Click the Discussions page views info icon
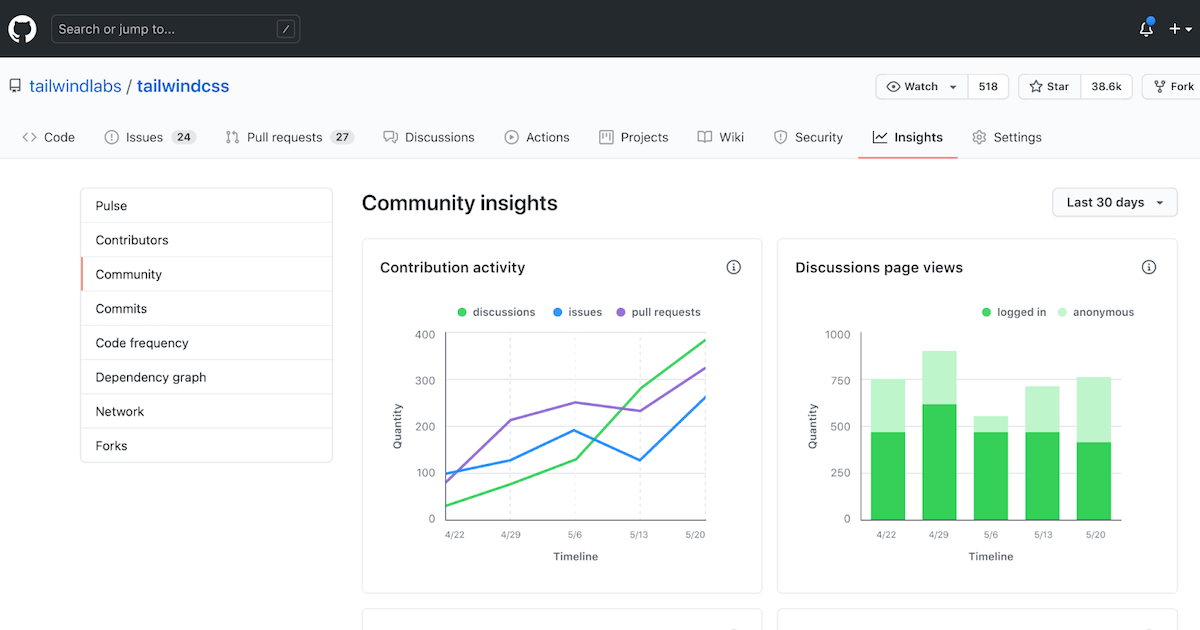The height and width of the screenshot is (630, 1200). click(x=1148, y=267)
